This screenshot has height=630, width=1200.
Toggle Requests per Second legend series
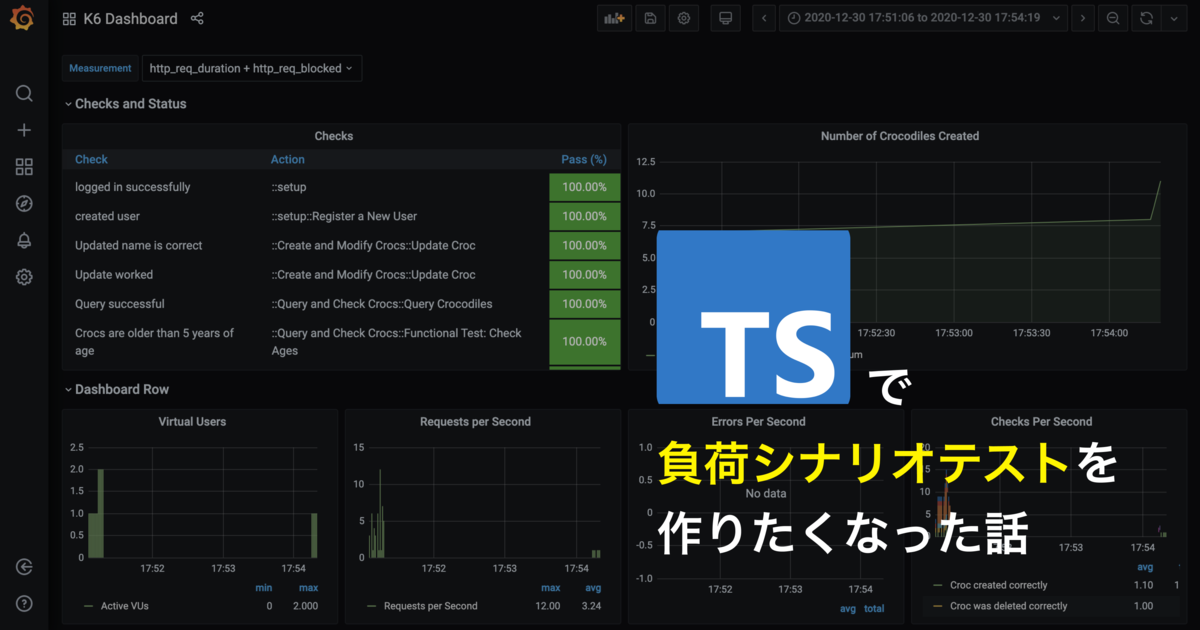click(431, 606)
